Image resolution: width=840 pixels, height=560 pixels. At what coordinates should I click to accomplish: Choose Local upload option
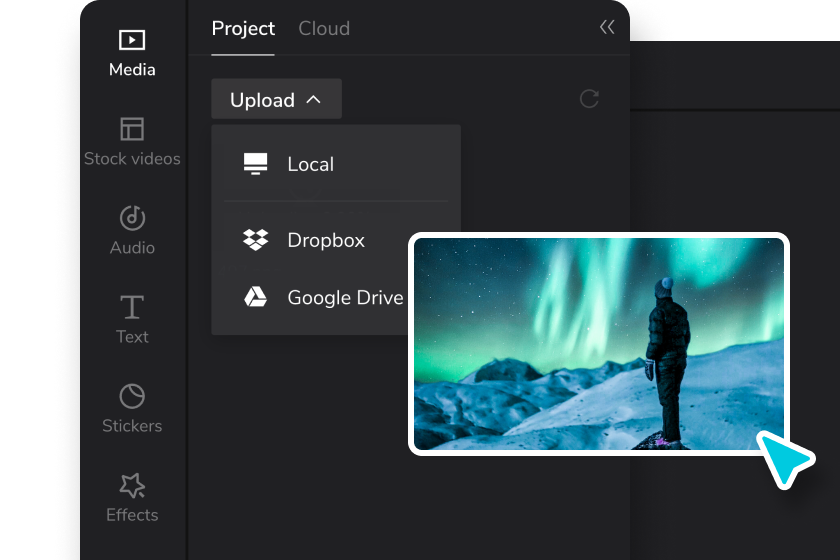click(x=336, y=164)
